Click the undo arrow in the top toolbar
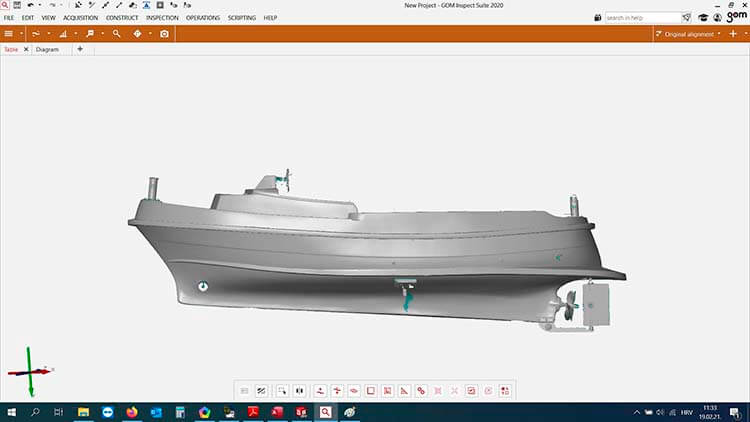 click(x=31, y=5)
